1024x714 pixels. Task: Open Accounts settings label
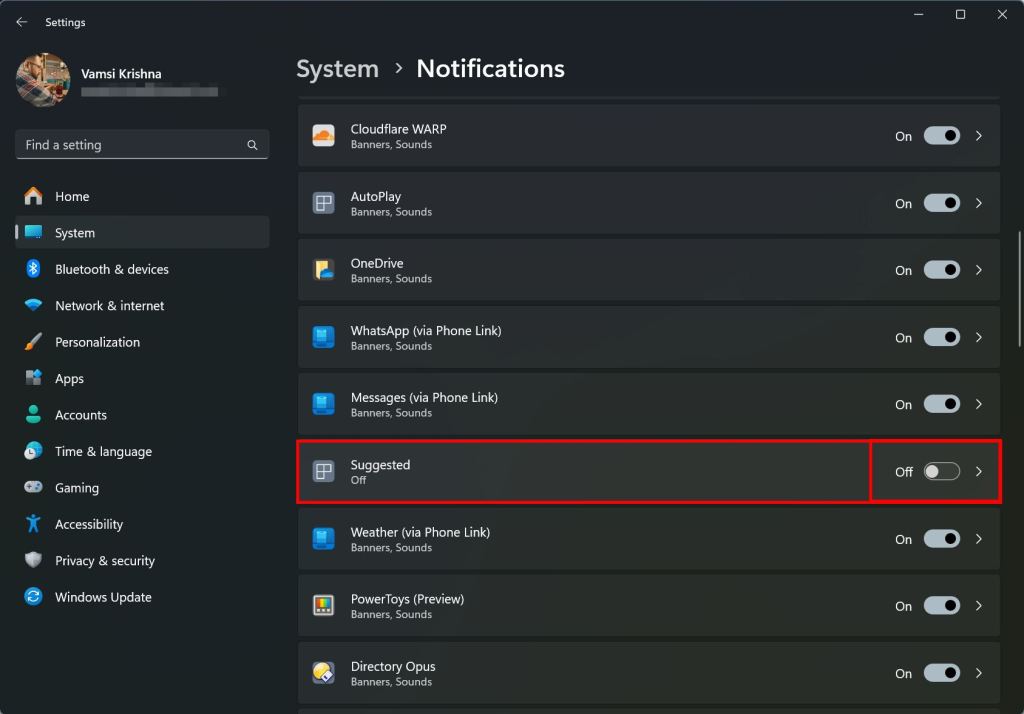pyautogui.click(x=81, y=415)
